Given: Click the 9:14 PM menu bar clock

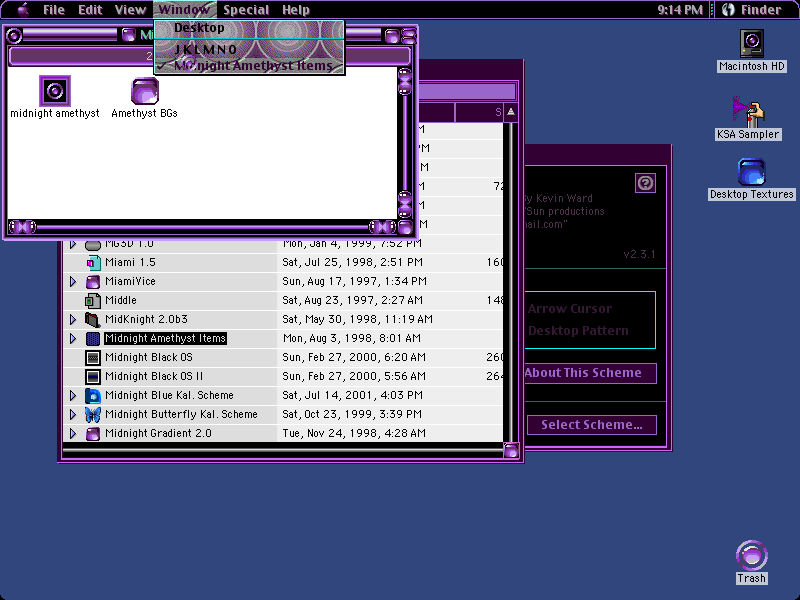Looking at the screenshot, I should (x=680, y=10).
